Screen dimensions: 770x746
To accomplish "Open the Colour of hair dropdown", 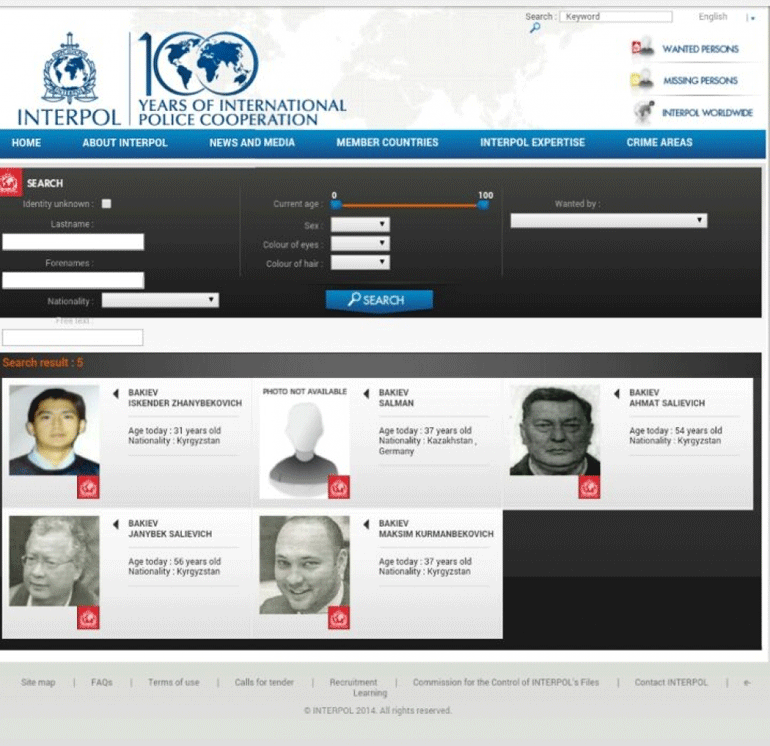I will tap(360, 262).
